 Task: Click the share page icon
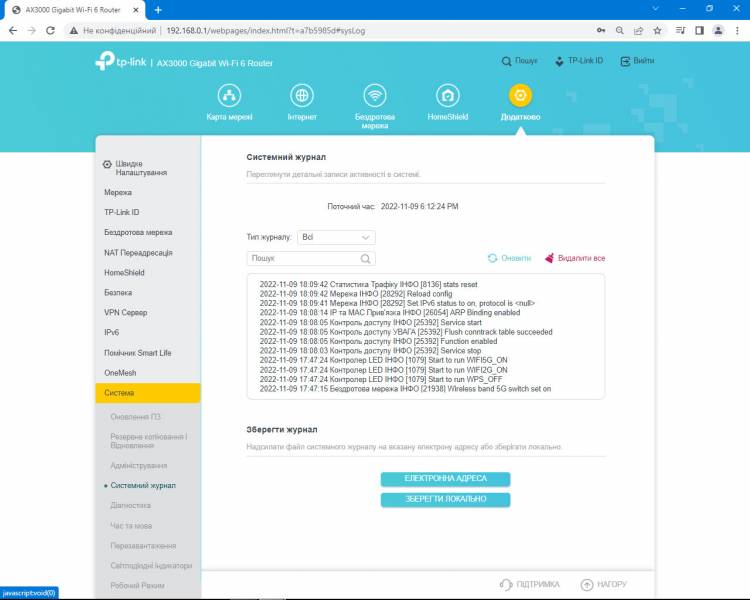point(639,31)
